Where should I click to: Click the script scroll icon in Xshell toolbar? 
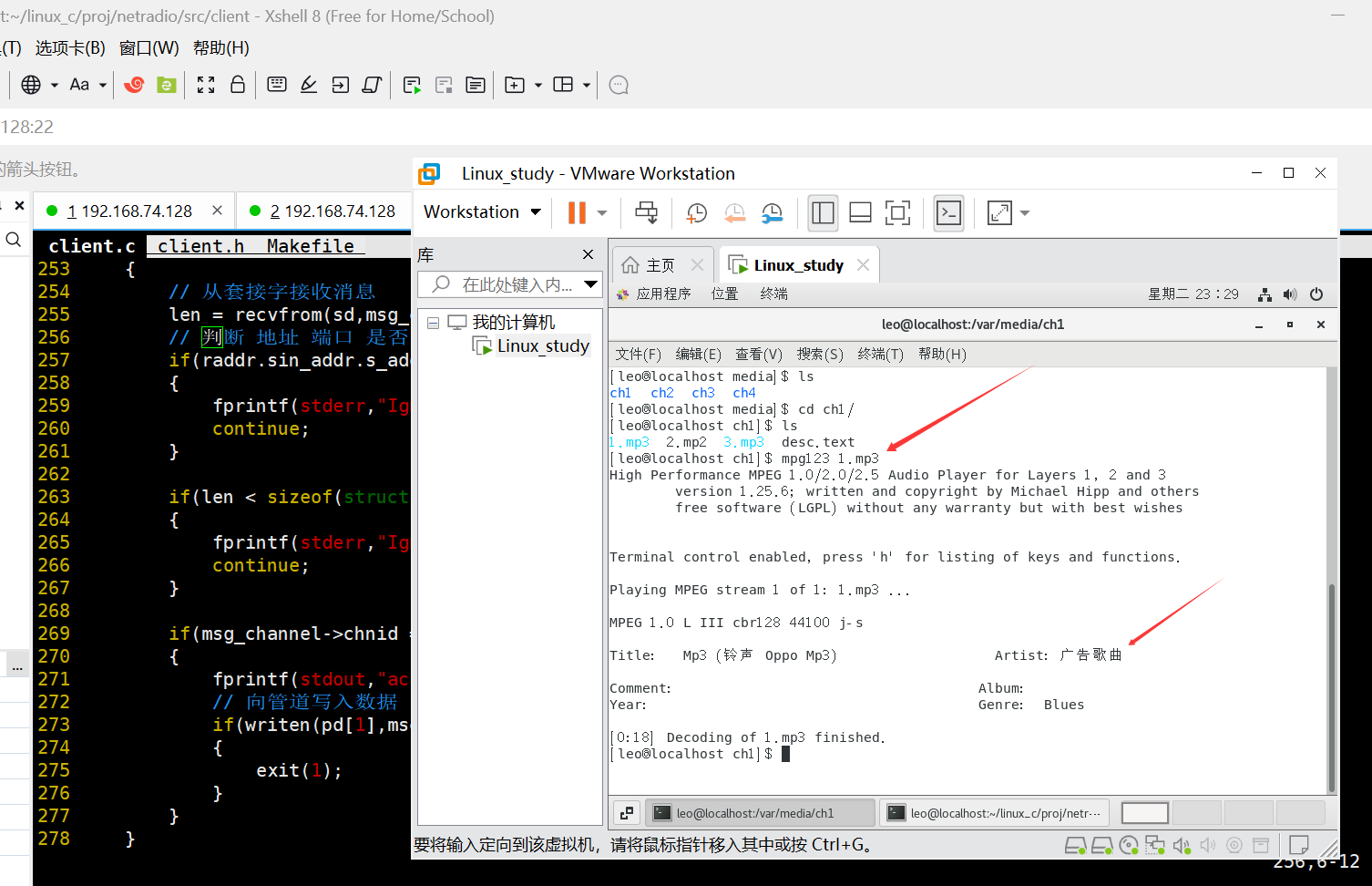tap(372, 85)
